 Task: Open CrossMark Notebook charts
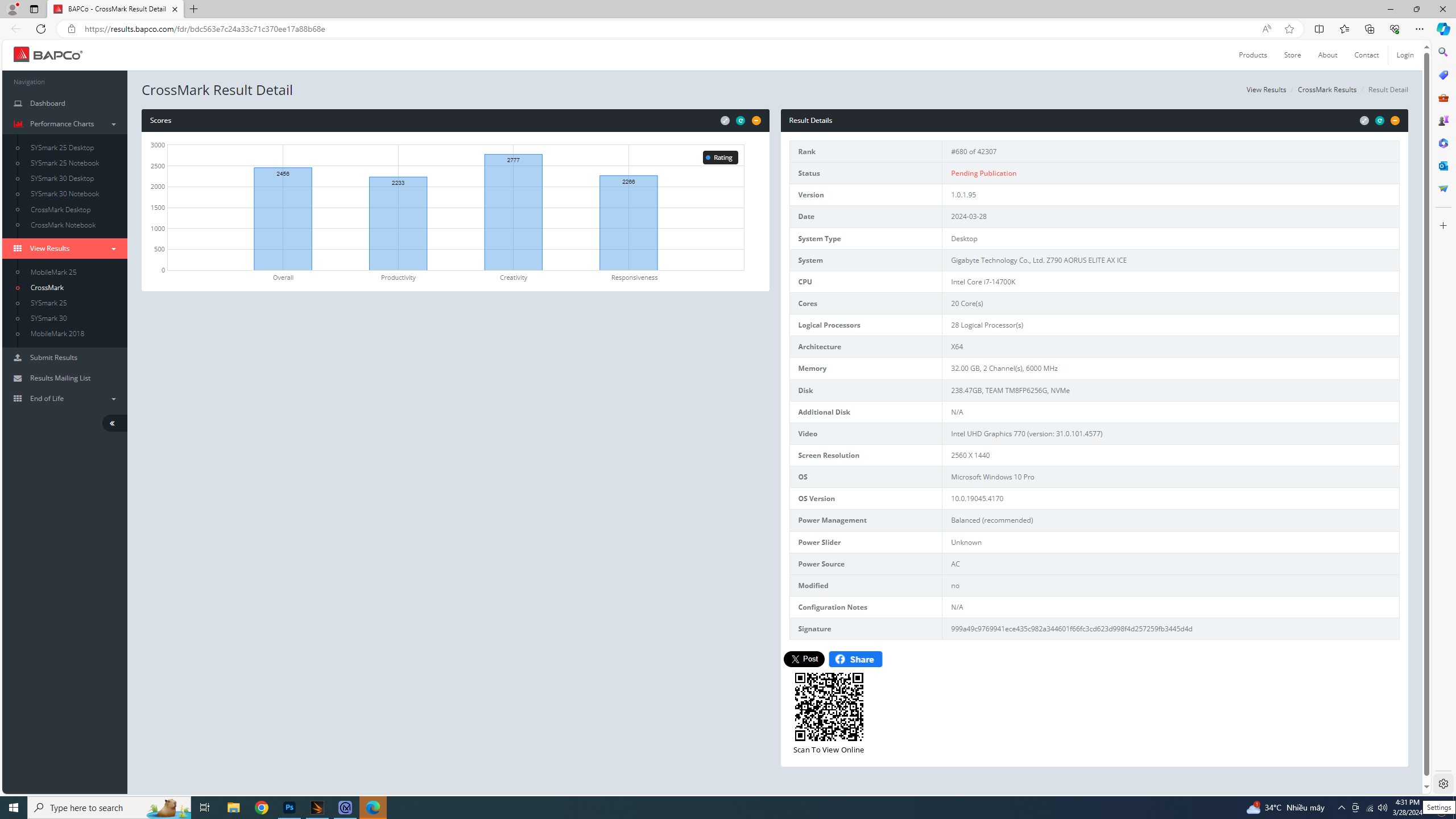(x=63, y=225)
